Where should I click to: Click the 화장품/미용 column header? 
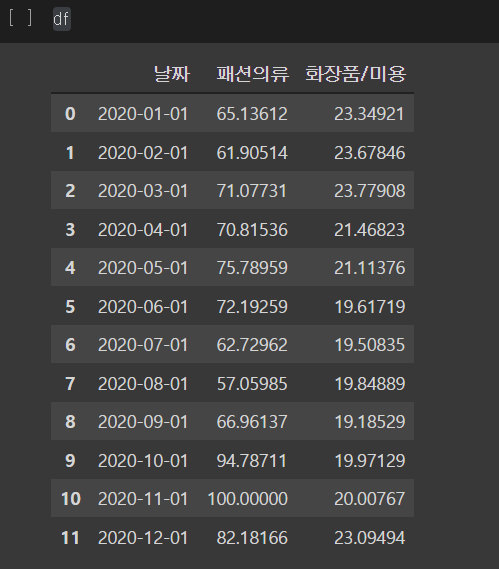coord(355,74)
